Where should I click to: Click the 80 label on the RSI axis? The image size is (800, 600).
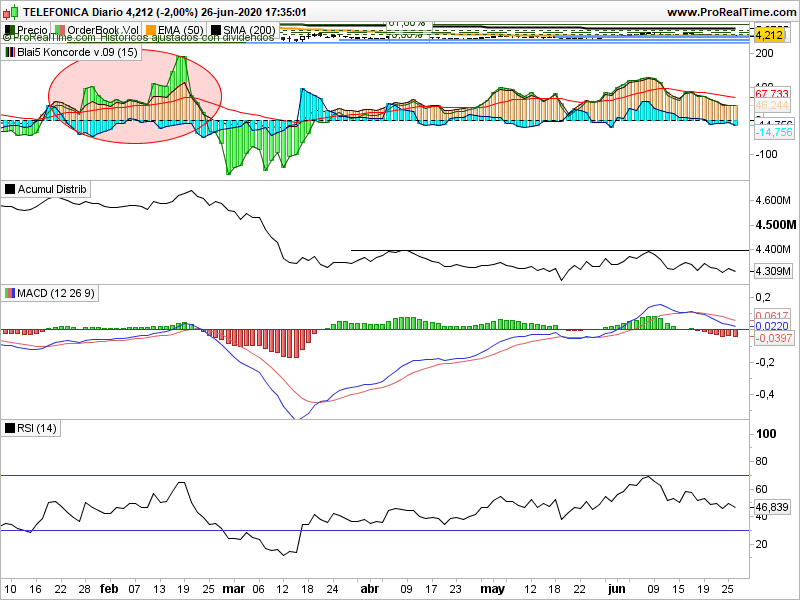click(x=761, y=461)
